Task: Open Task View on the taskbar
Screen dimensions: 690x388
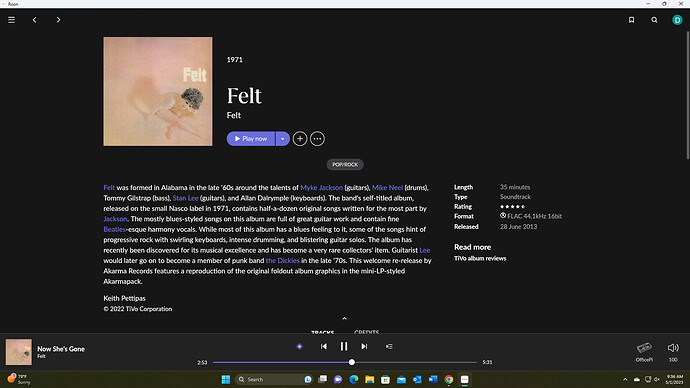Action: (323, 379)
